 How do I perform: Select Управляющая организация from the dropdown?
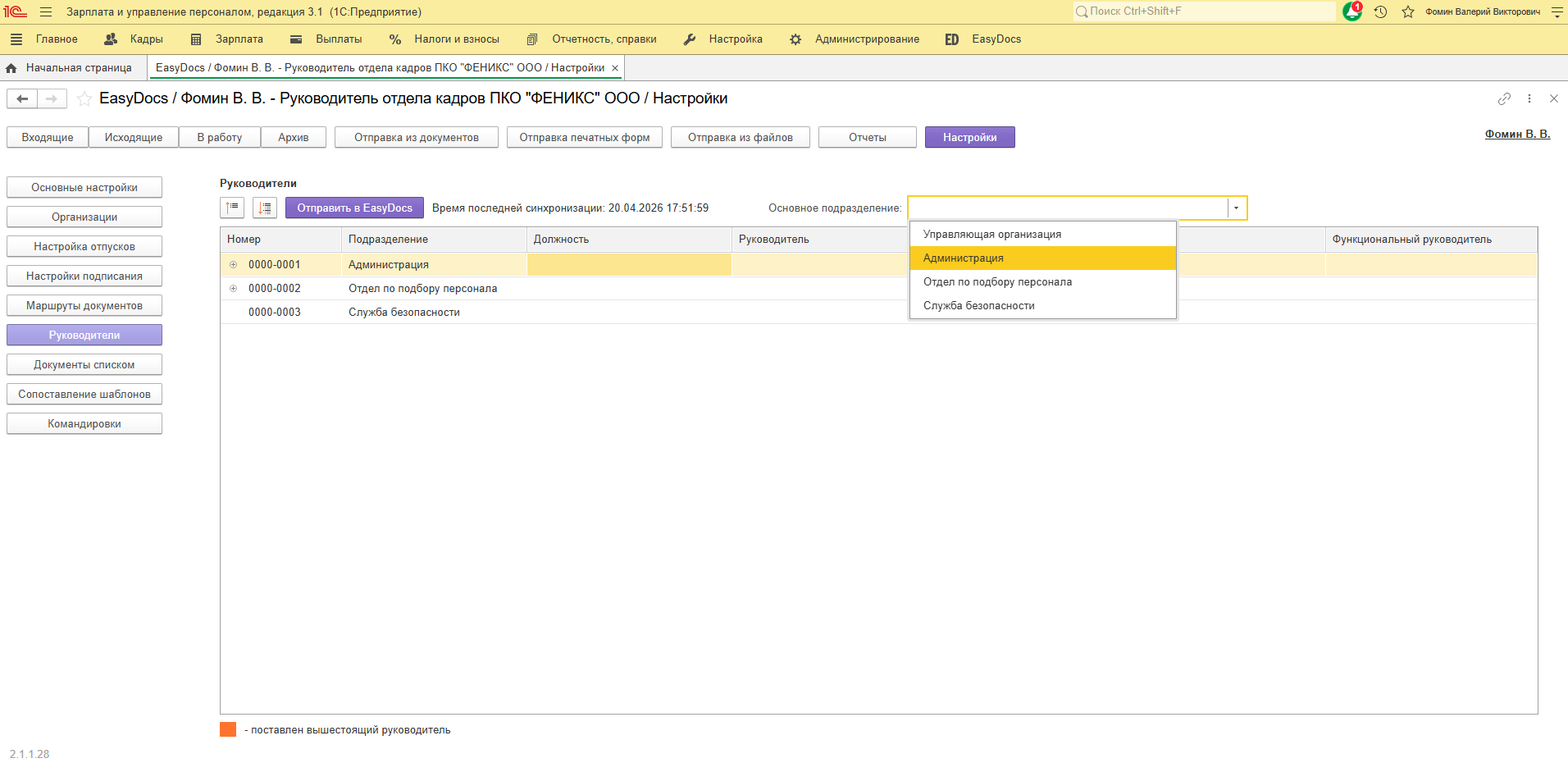click(1043, 235)
